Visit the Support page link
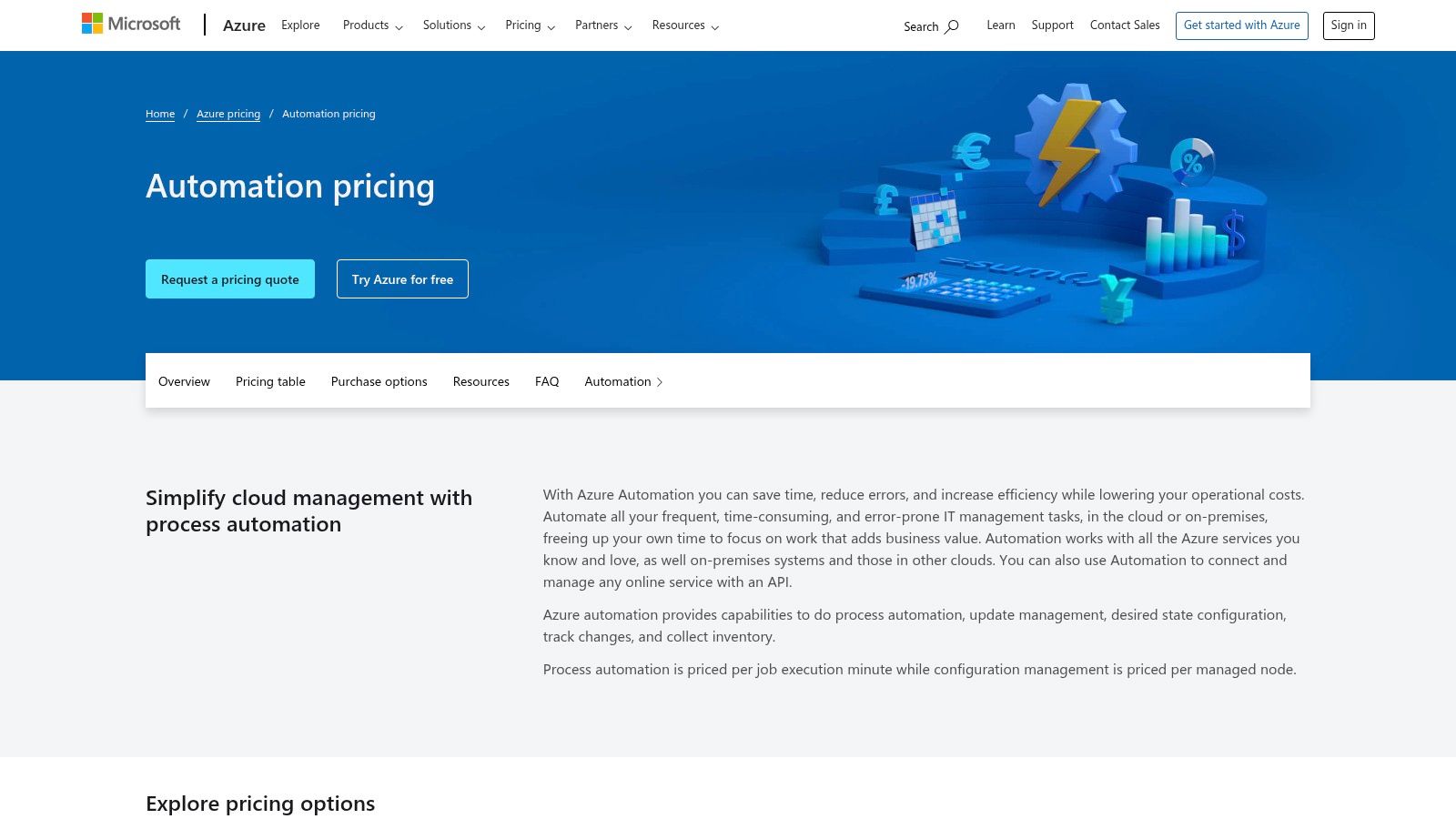 click(x=1052, y=25)
